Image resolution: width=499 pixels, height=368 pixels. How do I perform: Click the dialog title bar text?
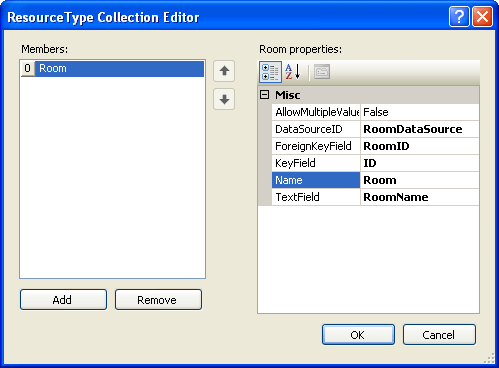click(x=103, y=17)
